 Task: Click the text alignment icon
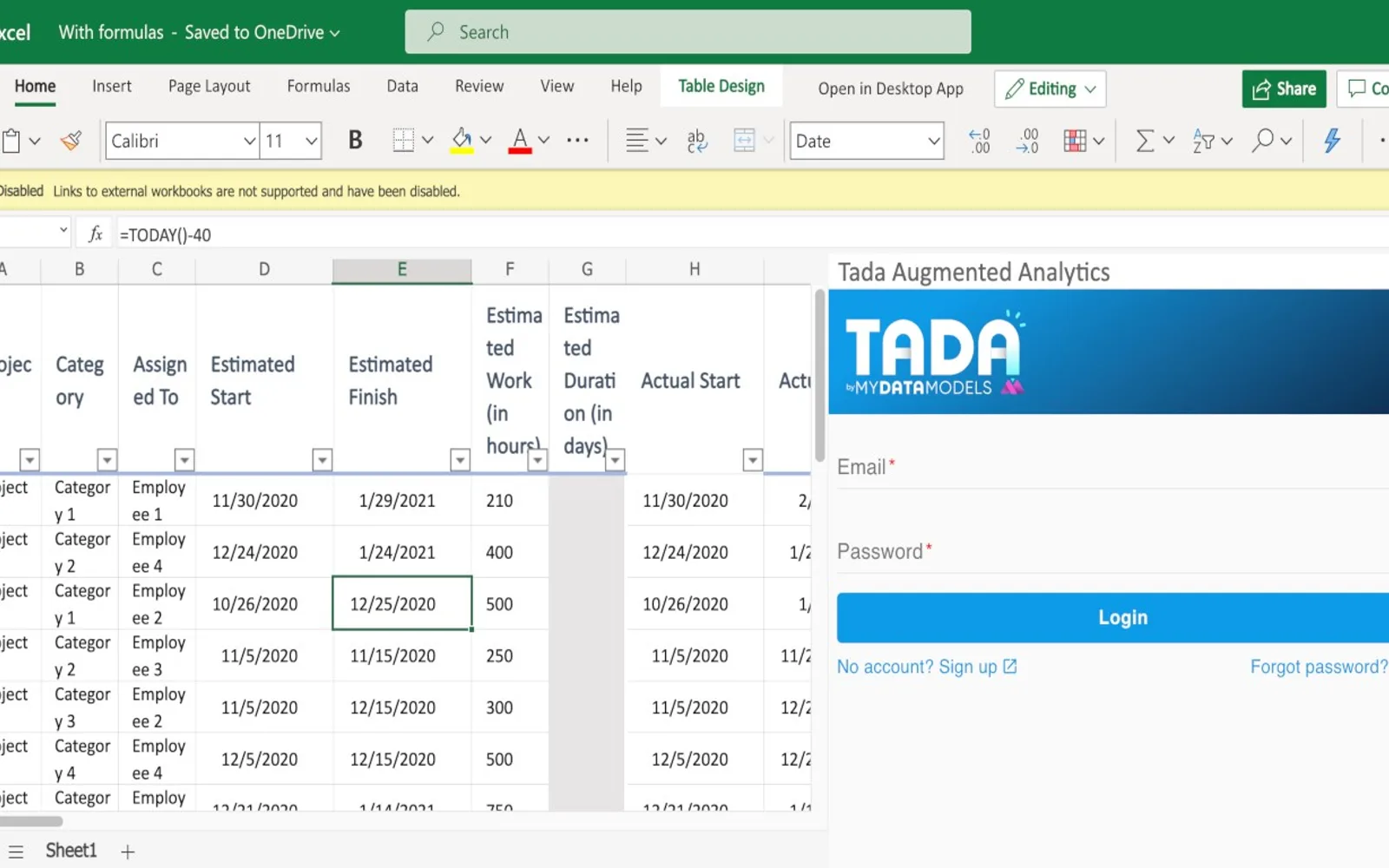(x=637, y=141)
